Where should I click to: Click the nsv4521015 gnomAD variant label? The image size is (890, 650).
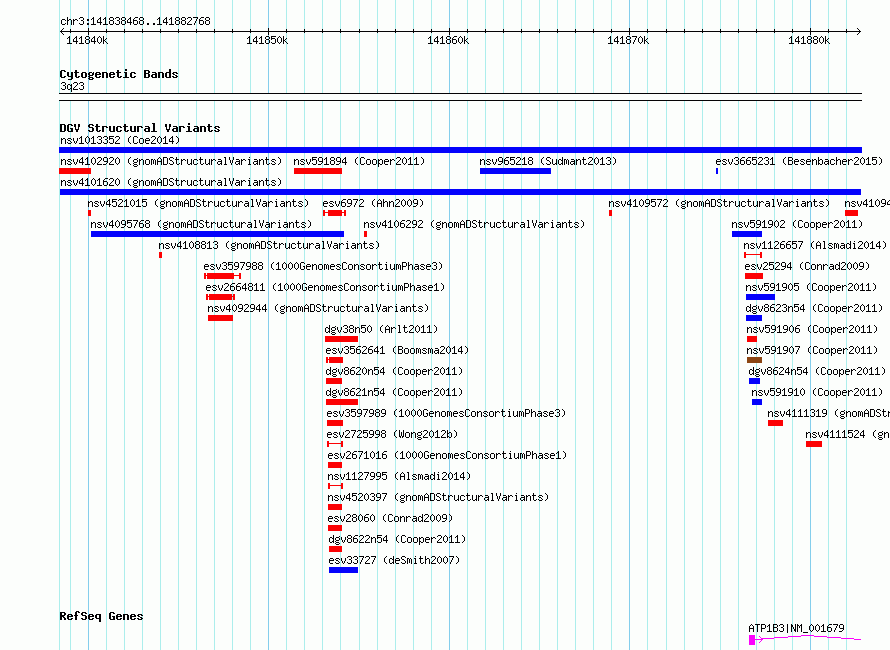tap(198, 203)
